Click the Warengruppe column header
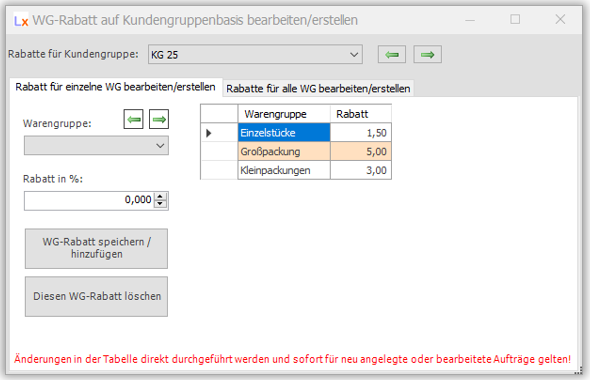 (x=284, y=114)
